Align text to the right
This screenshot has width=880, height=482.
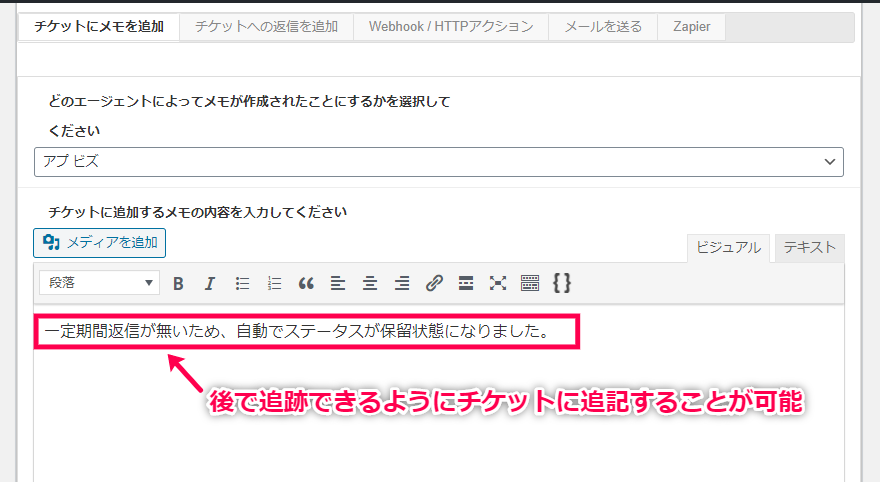click(402, 283)
